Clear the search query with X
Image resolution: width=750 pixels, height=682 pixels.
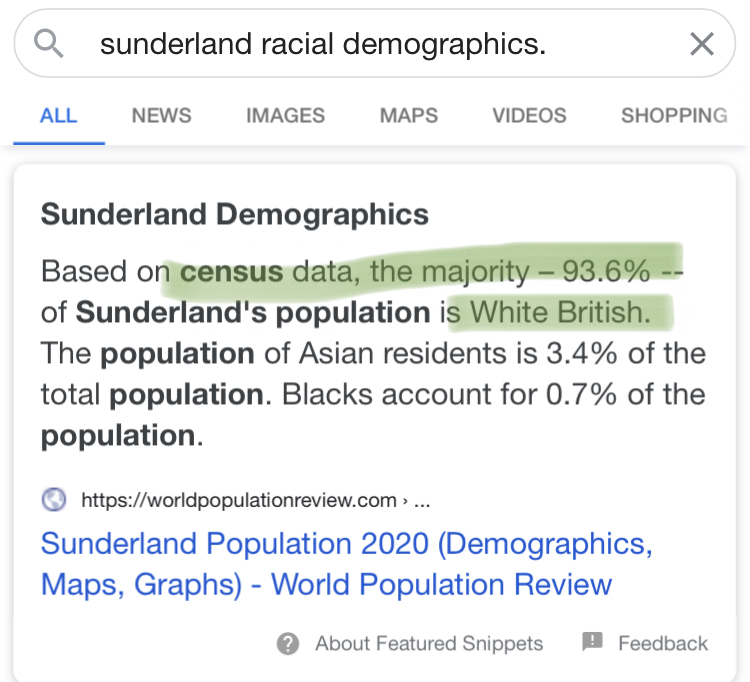[x=702, y=43]
